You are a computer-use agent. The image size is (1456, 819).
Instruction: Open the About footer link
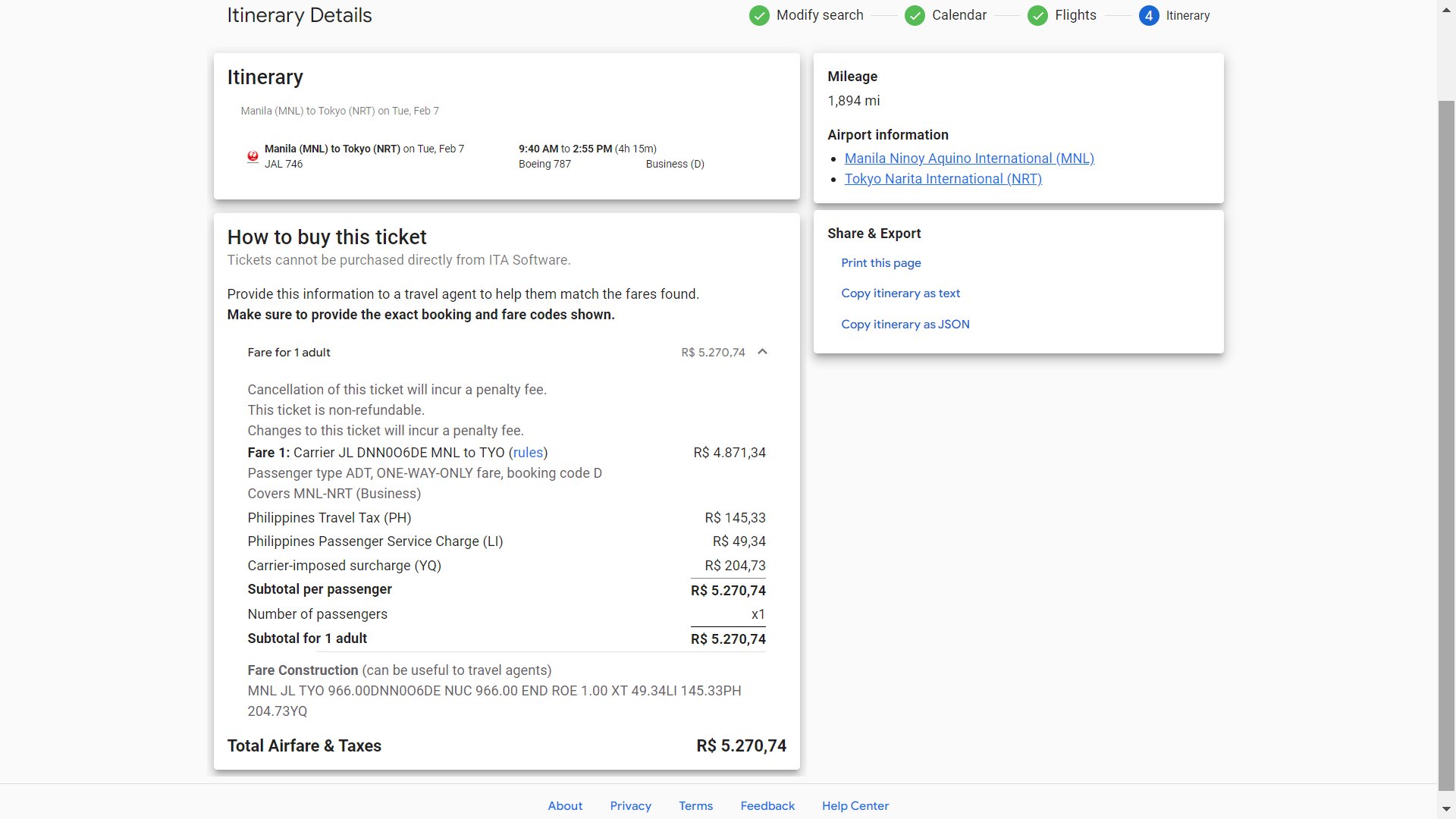(x=565, y=806)
